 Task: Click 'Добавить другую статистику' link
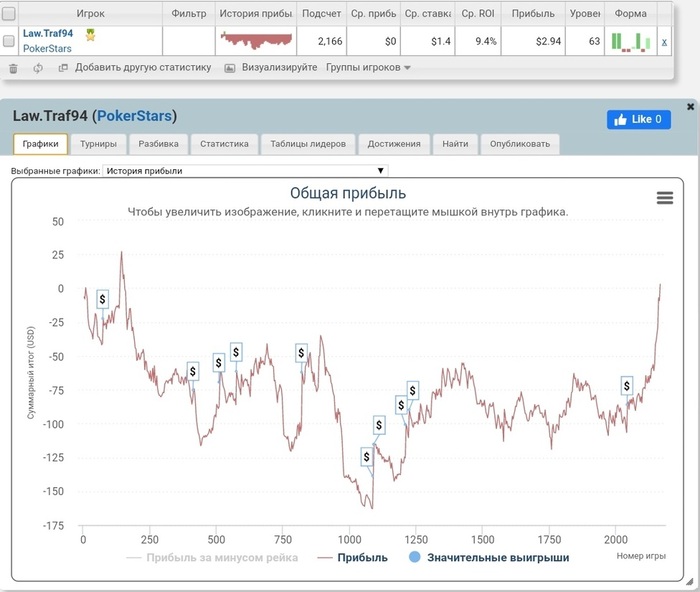point(143,67)
